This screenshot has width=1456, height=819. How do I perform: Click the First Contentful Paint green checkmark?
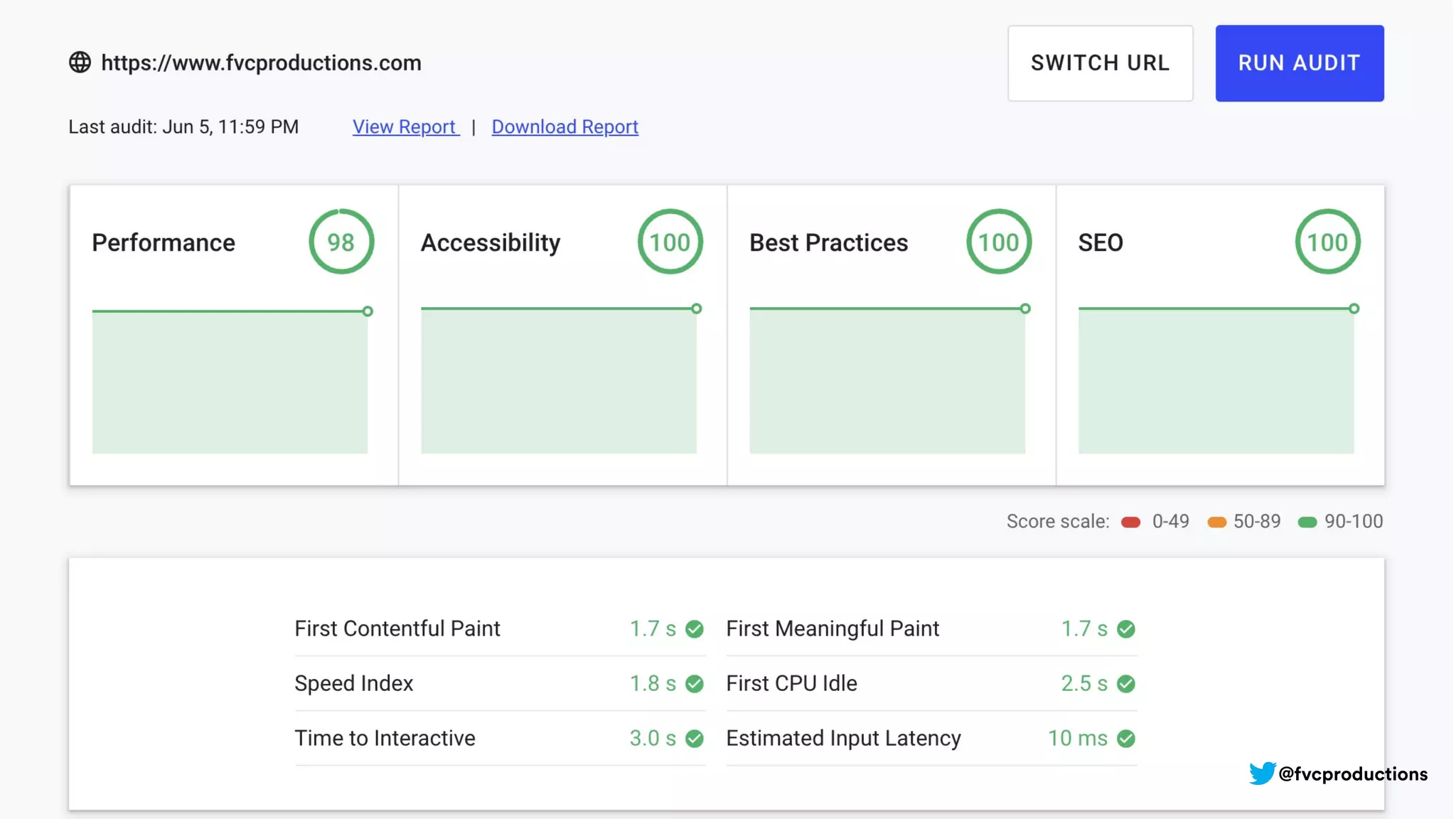(695, 629)
